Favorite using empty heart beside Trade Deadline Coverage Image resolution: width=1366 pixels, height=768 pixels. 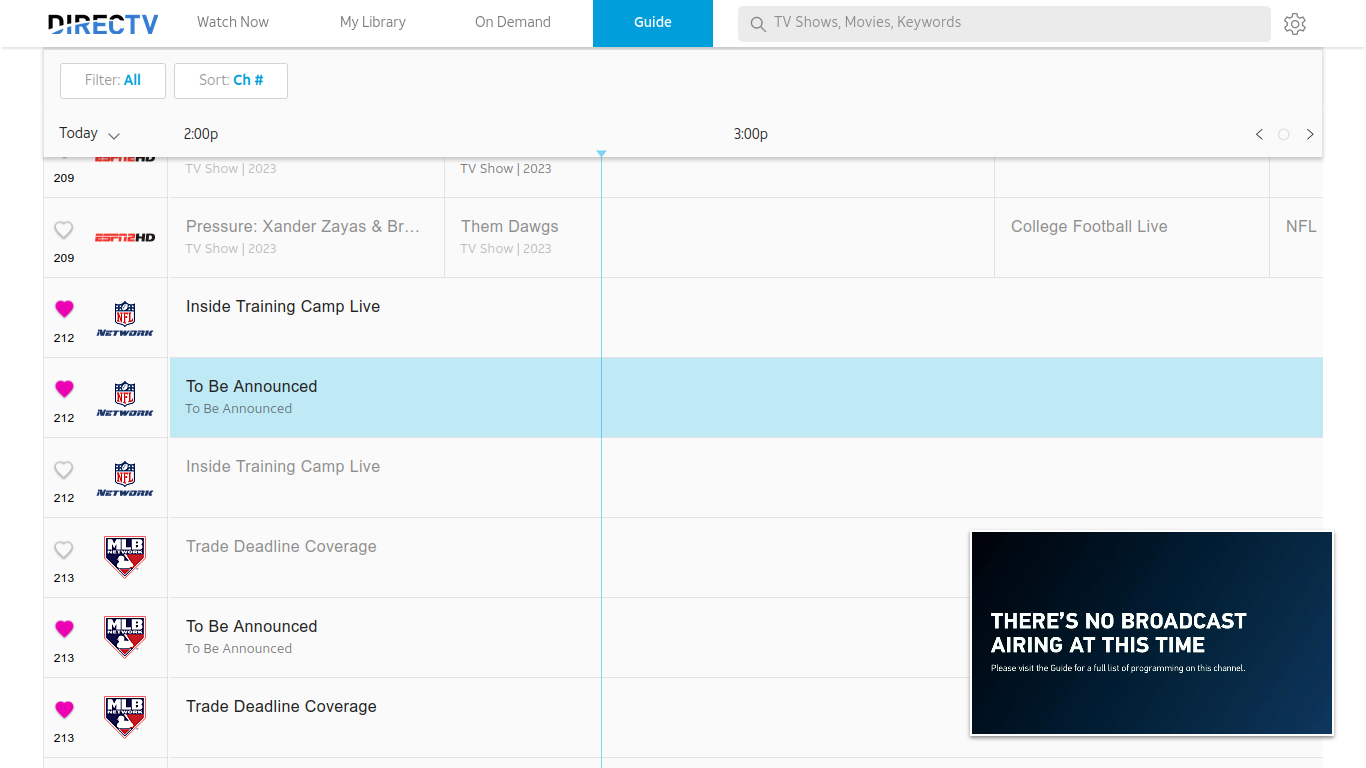(64, 550)
